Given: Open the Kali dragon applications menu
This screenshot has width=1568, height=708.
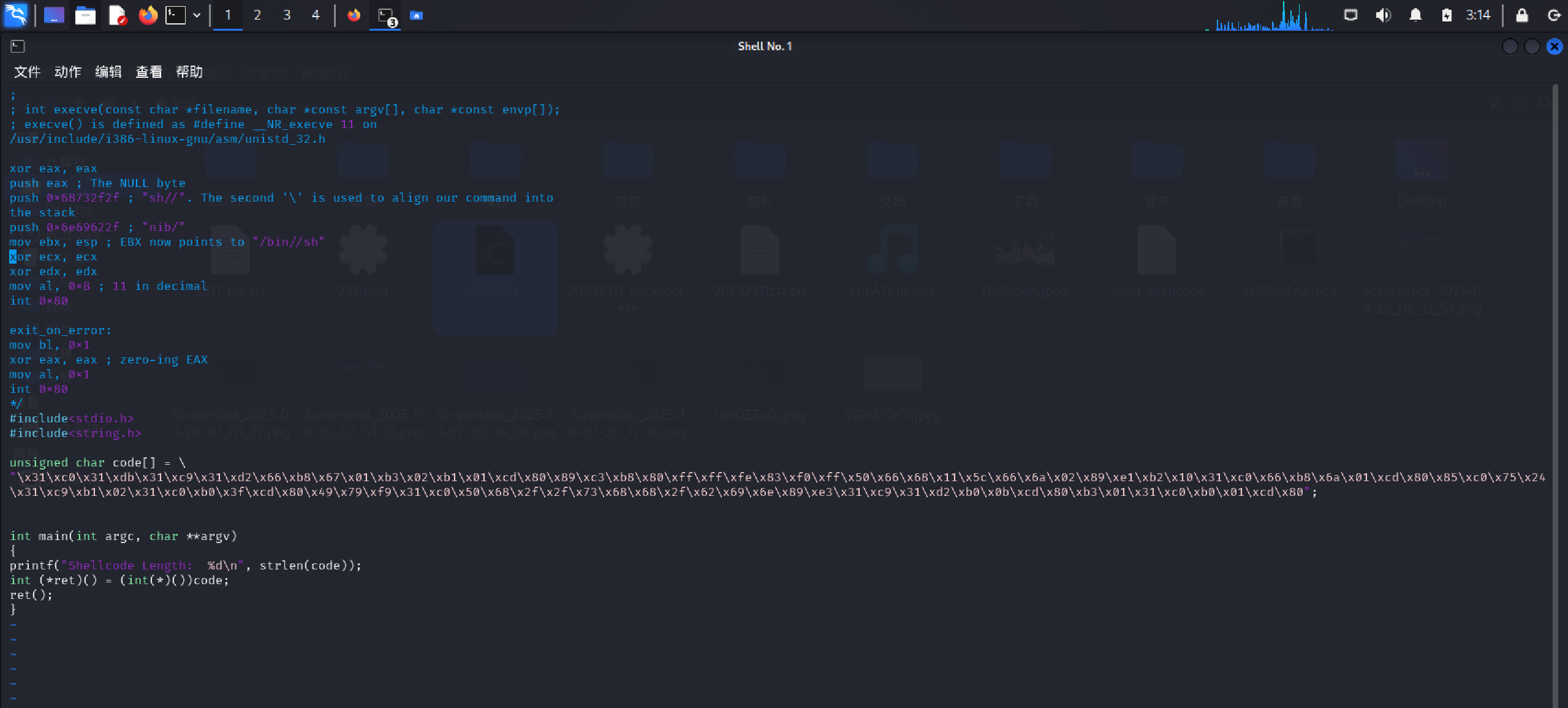Looking at the screenshot, I should 15,15.
